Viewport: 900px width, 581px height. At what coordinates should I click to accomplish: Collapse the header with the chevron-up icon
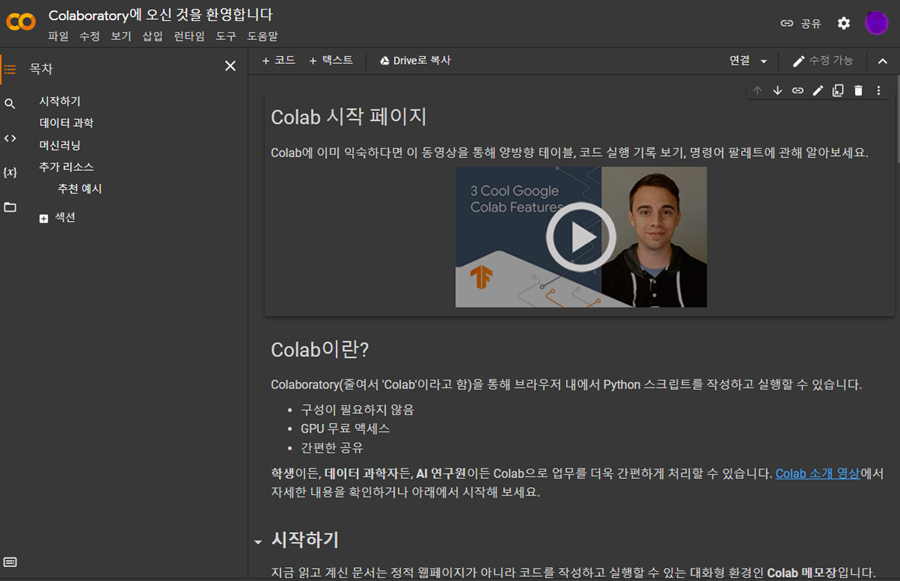883,61
